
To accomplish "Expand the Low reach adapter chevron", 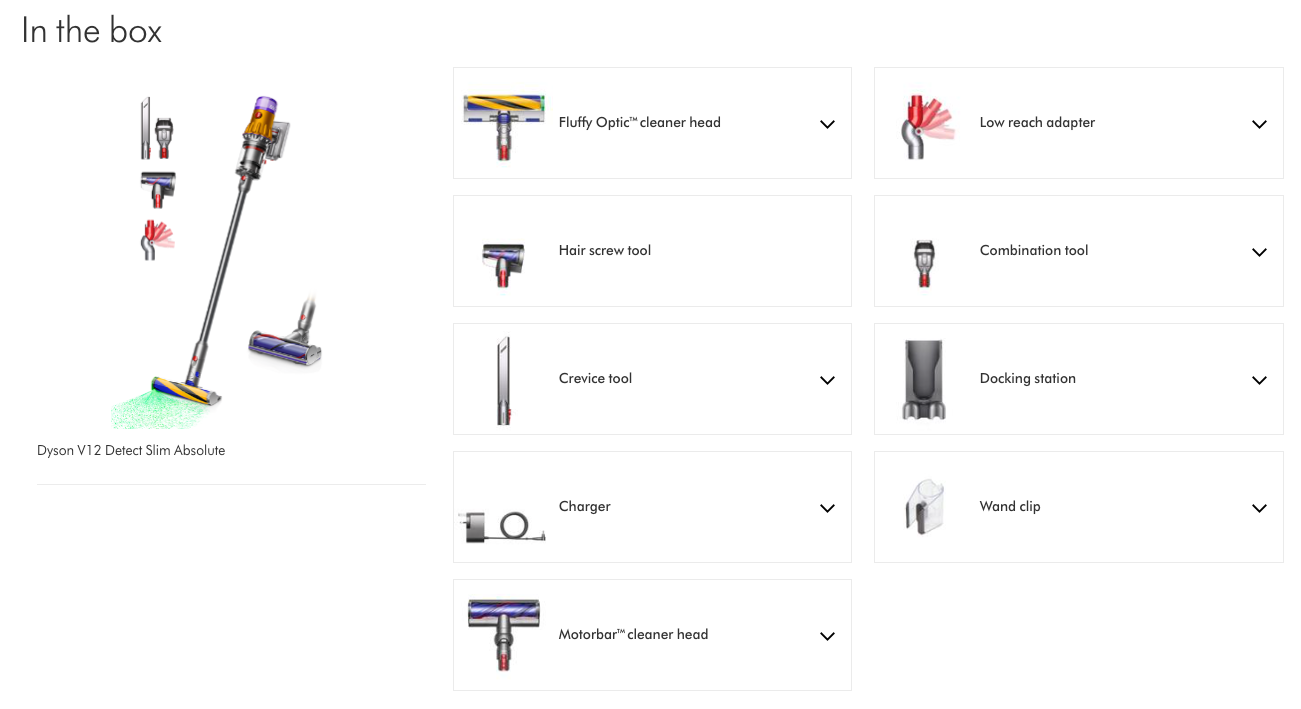I will click(x=1259, y=124).
